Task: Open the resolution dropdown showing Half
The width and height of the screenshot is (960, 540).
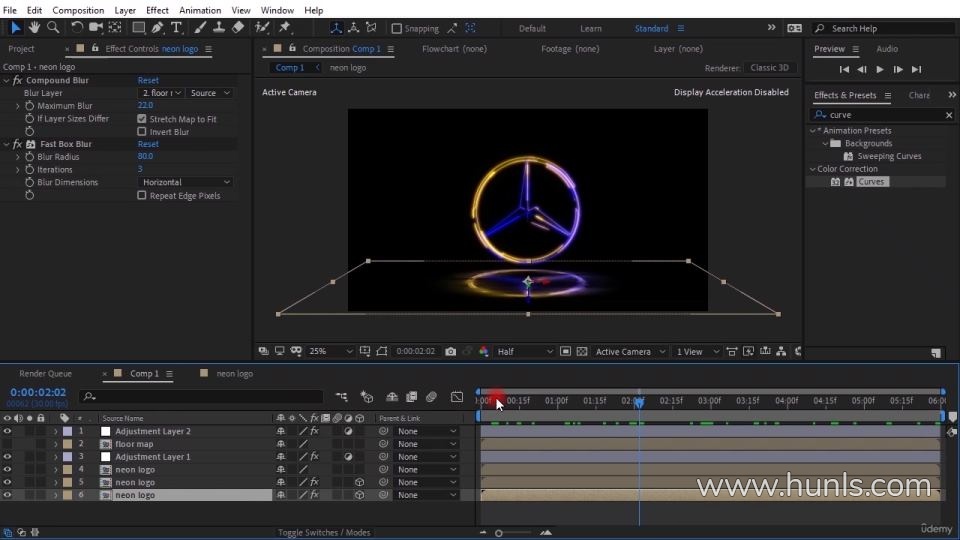Action: 524,352
